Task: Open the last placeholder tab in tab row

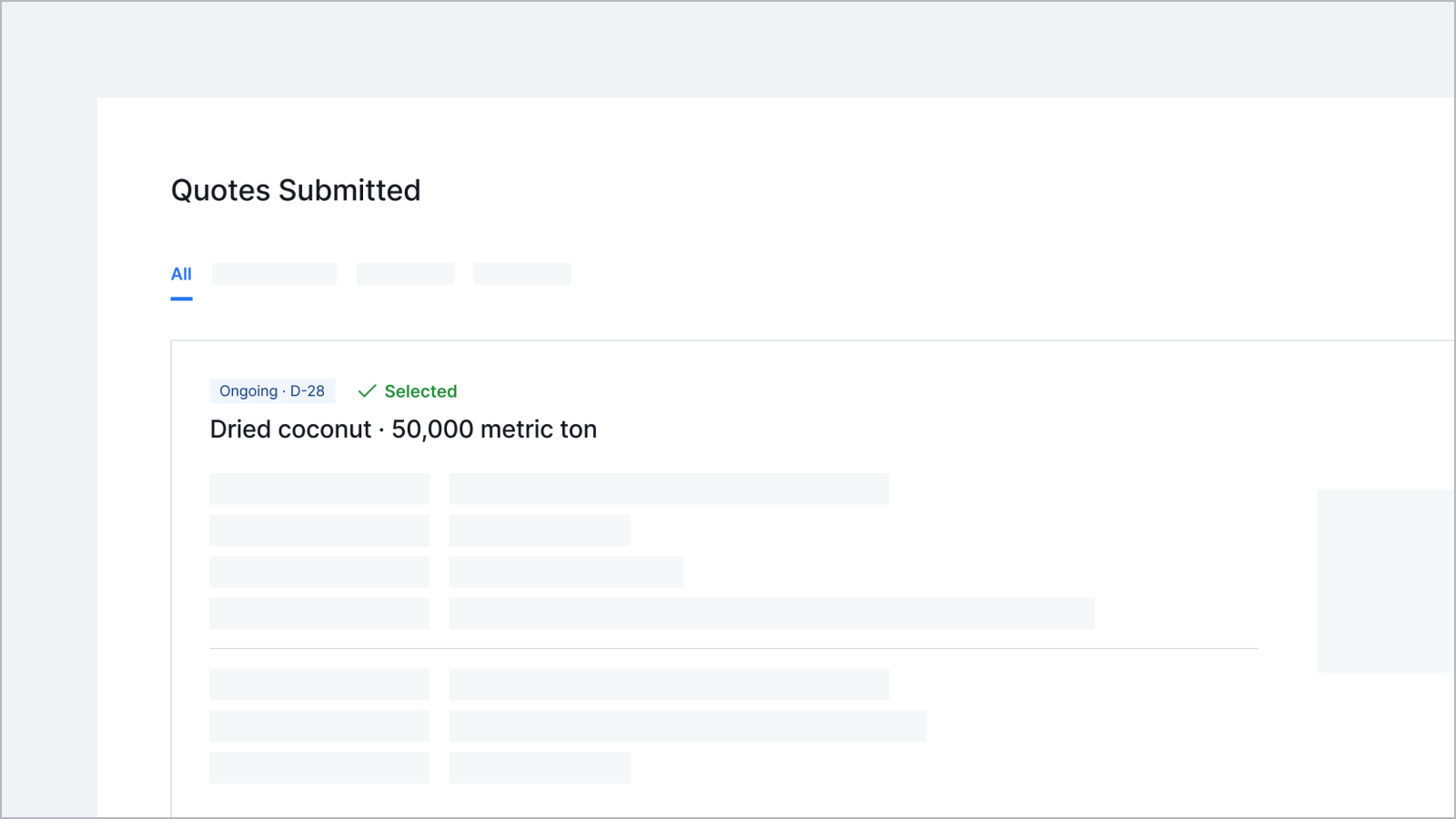Action: point(522,274)
